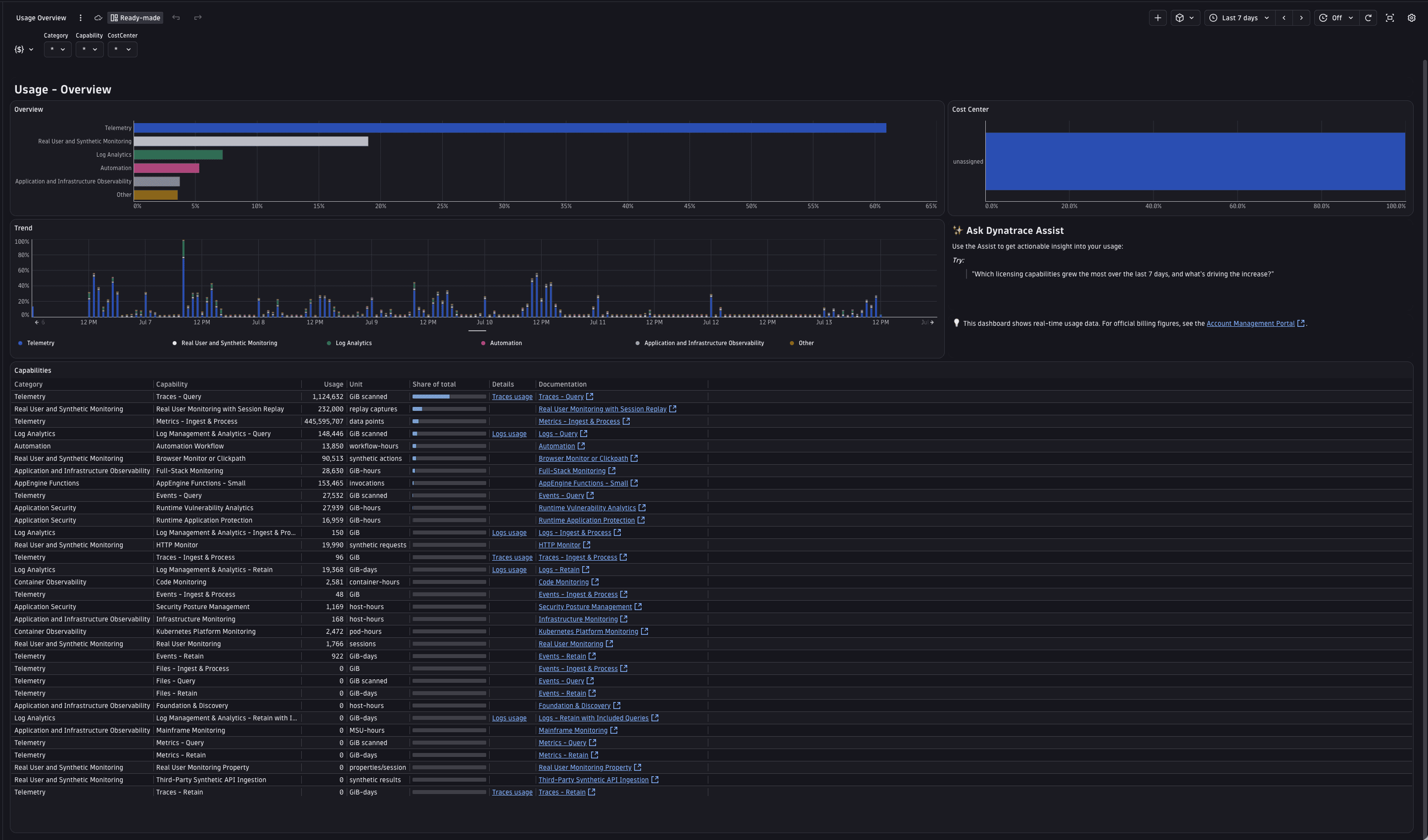
Task: Sort table by Share of total column
Action: tap(434, 384)
